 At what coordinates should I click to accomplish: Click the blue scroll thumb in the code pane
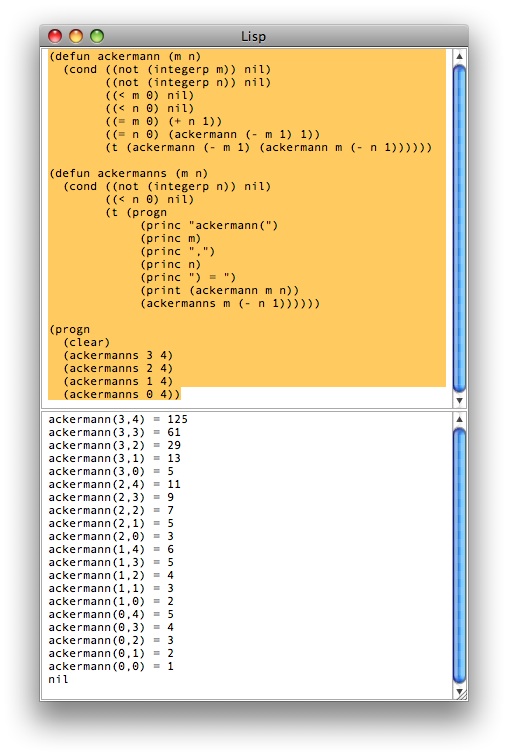[x=460, y=228]
